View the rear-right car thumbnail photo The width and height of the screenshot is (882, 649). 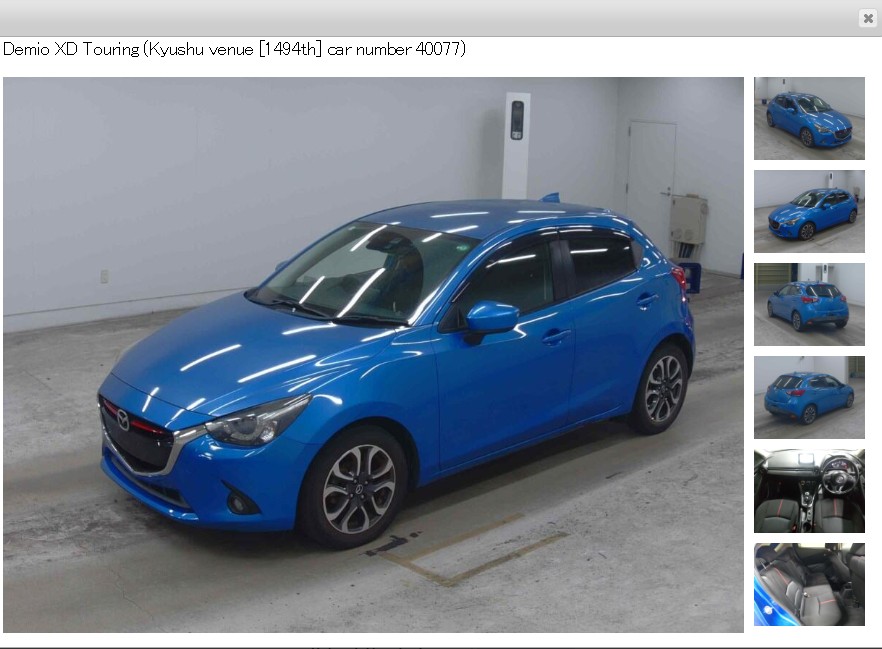[x=809, y=397]
